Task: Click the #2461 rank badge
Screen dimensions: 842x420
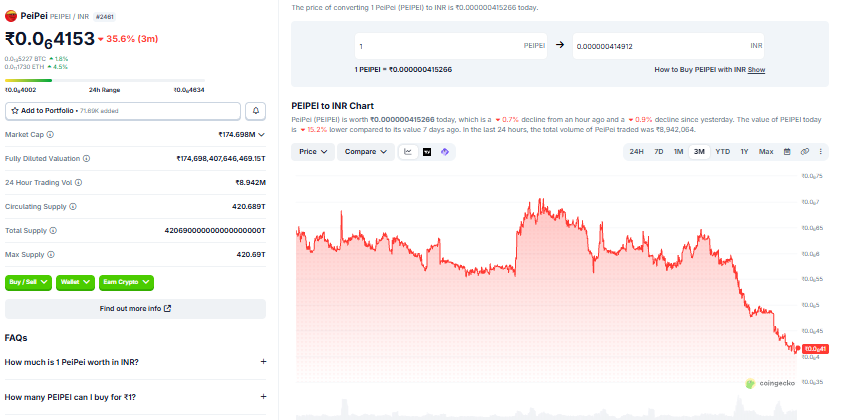Action: click(105, 17)
